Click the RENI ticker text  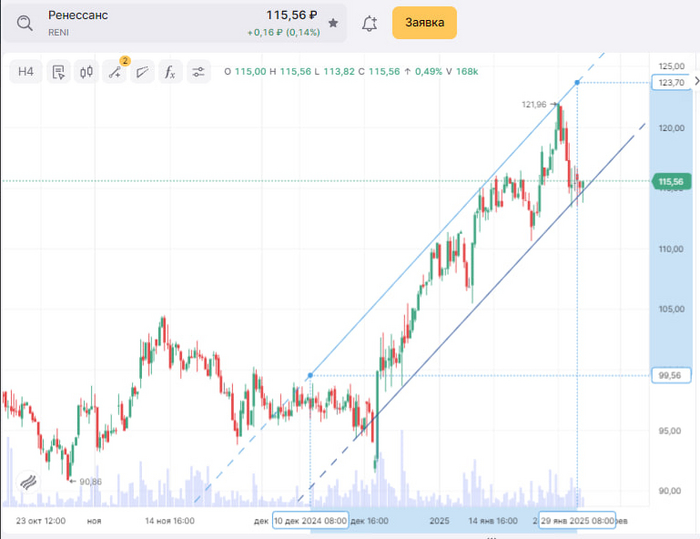click(58, 33)
